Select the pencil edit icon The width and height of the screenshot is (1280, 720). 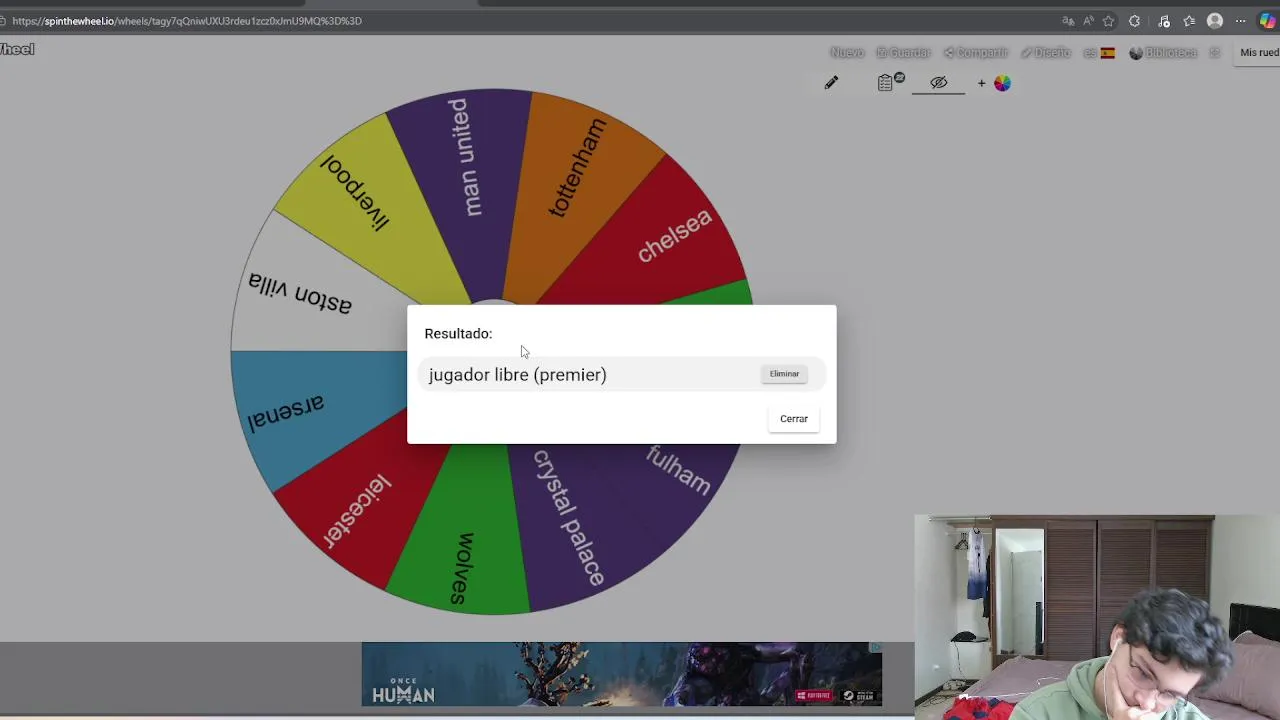(x=831, y=83)
